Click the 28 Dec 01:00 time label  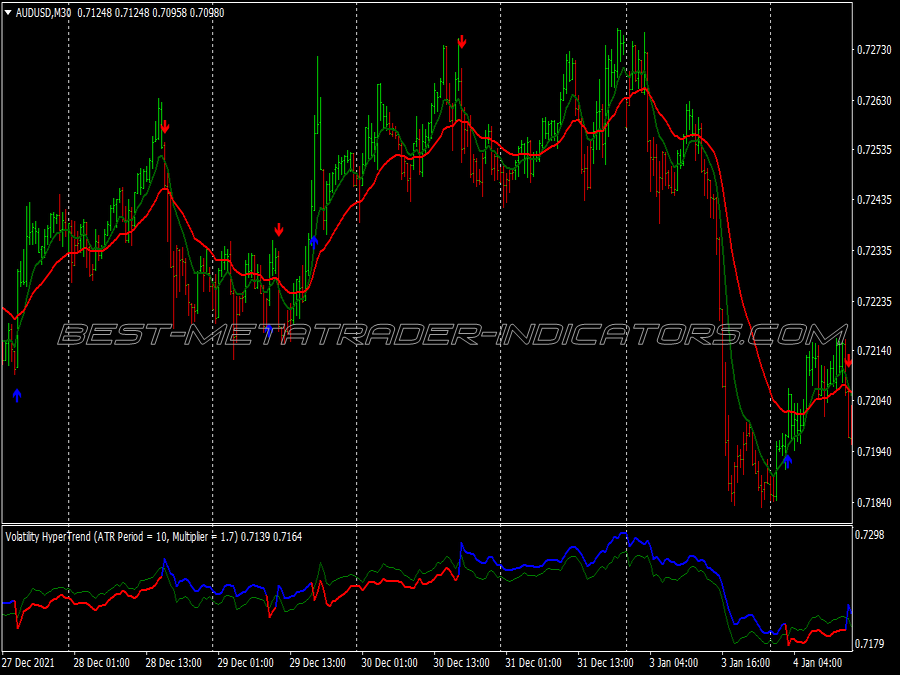[102, 663]
